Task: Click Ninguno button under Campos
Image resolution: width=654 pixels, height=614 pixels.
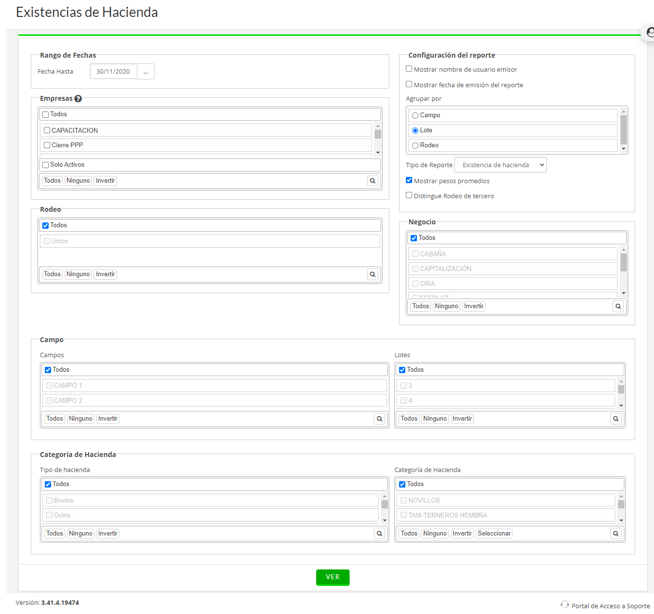Action: coord(80,418)
